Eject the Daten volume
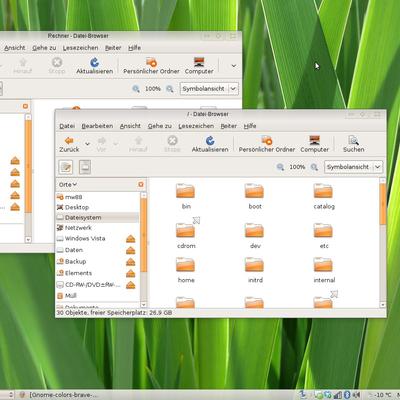 tap(131, 250)
